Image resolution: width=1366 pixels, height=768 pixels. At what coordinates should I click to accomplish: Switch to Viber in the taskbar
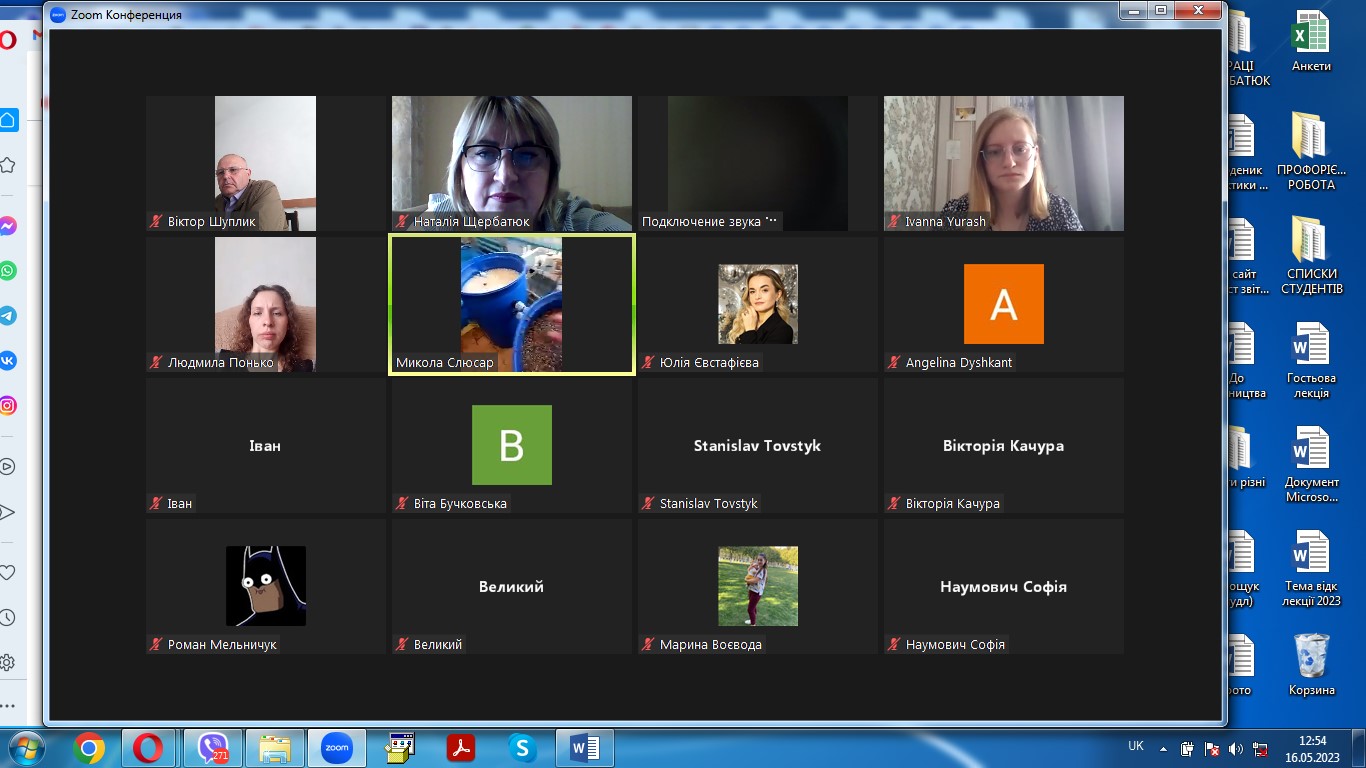tap(212, 748)
